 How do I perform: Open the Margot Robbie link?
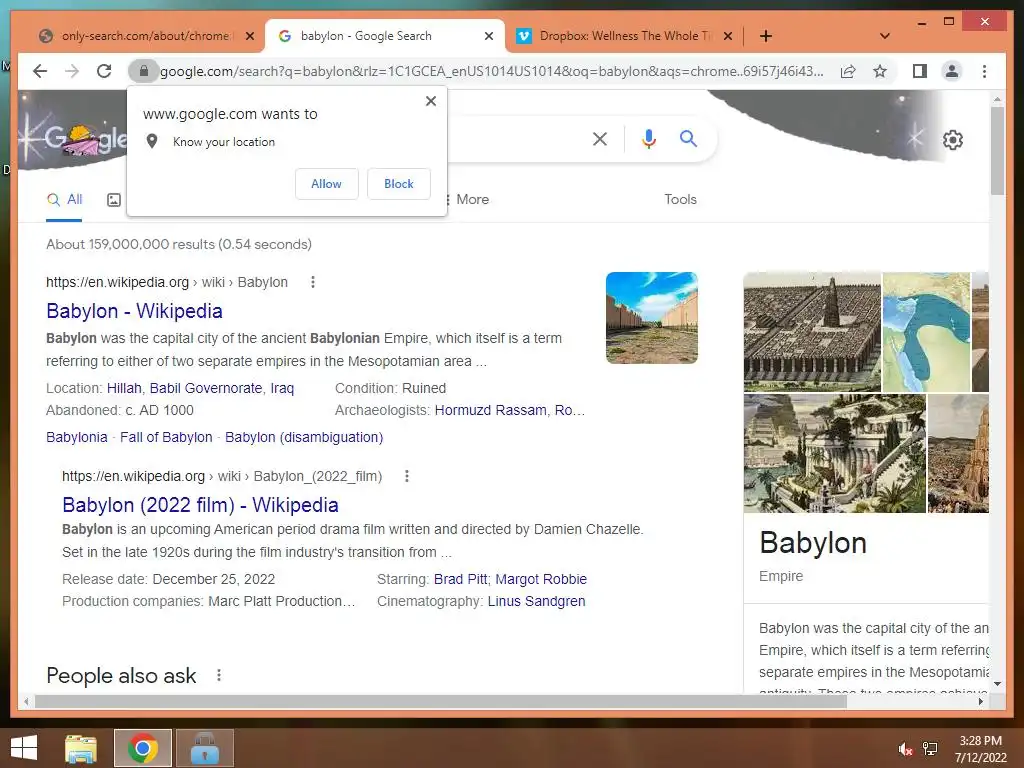541,579
